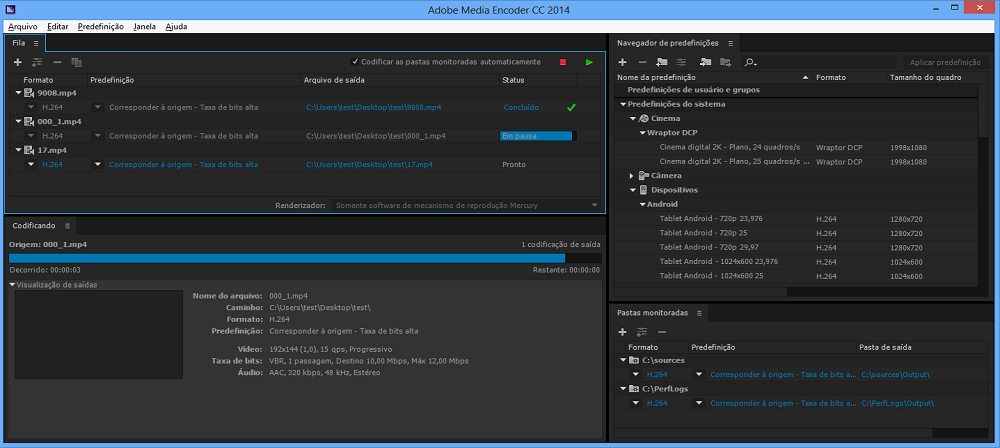Open preset settings icon in preset browser

(682, 62)
